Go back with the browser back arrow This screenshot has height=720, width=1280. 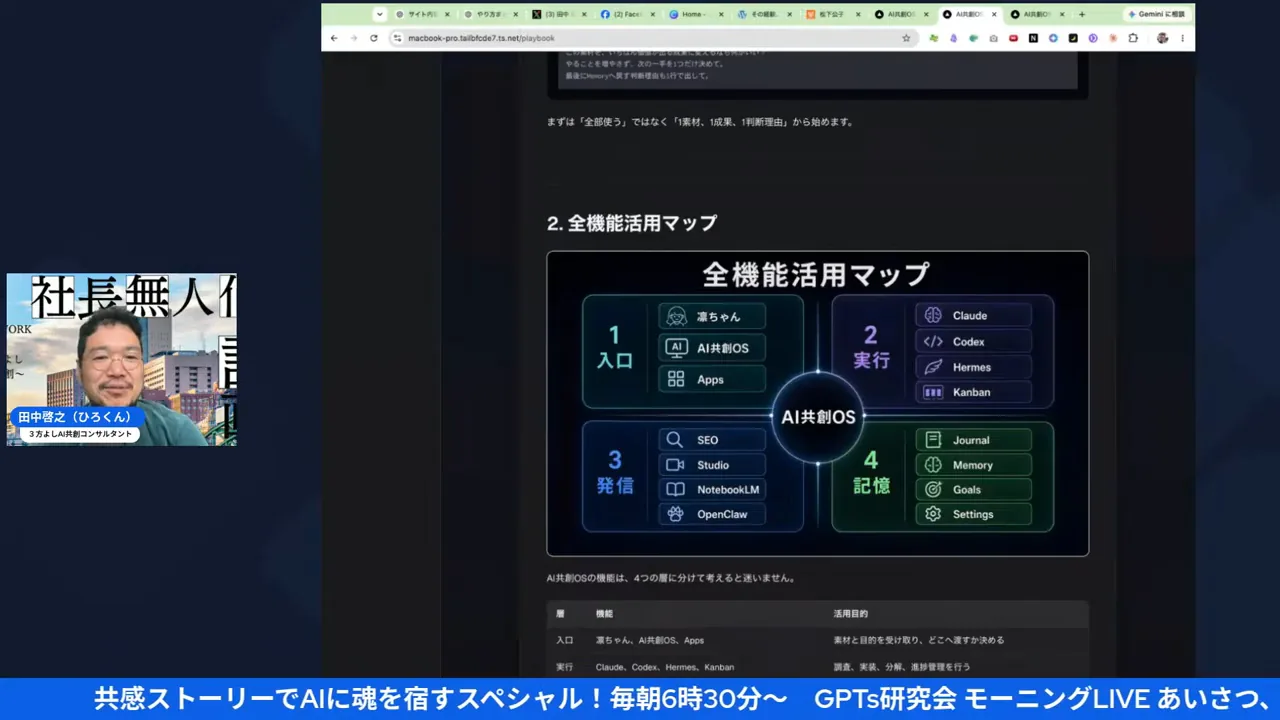click(x=334, y=38)
